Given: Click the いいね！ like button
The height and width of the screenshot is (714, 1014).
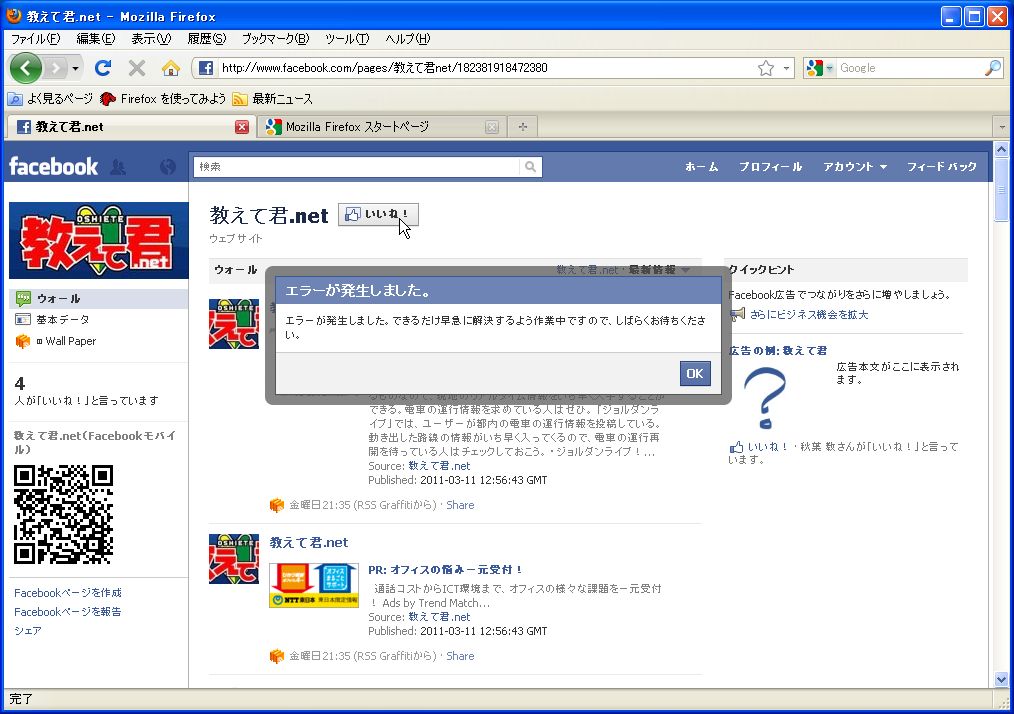Looking at the screenshot, I should pos(378,215).
